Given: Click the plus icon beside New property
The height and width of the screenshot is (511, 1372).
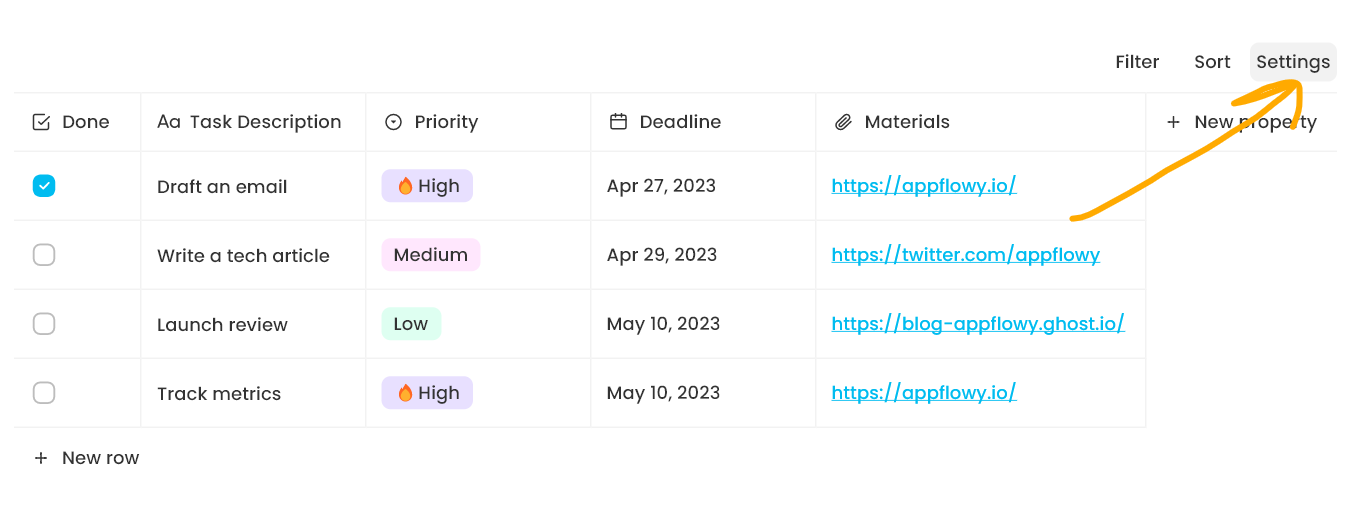Looking at the screenshot, I should click(x=1174, y=122).
